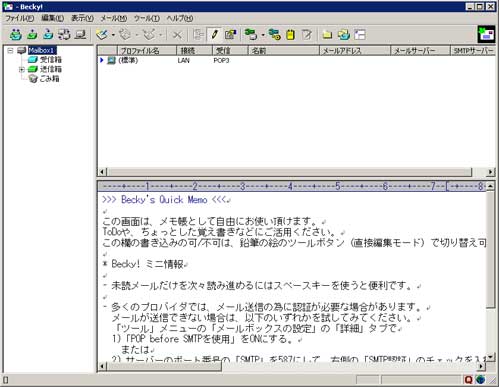This screenshot has height=387, width=500.
Task: Click the yellow folder toolbar icon
Action: [327, 35]
